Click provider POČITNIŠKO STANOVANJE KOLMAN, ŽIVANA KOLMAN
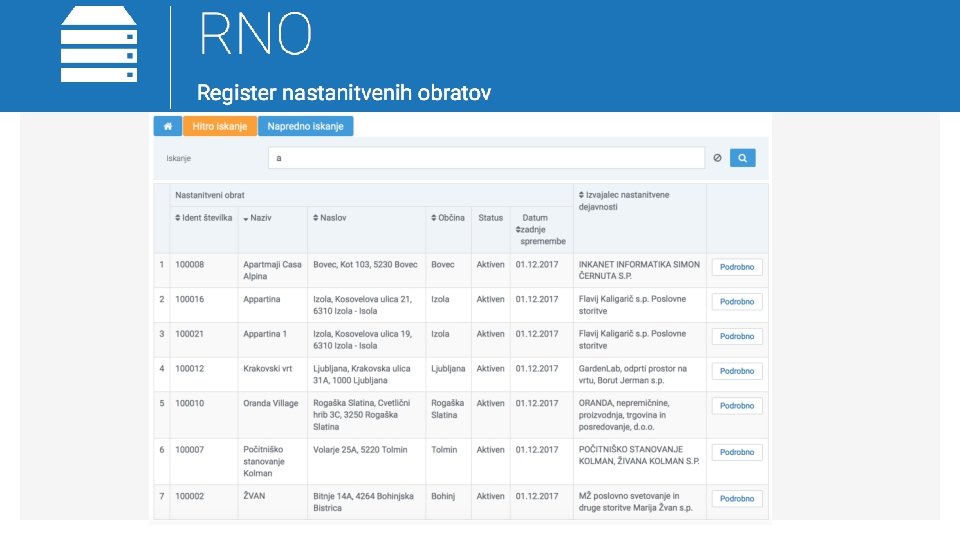960x540 pixels. click(x=639, y=456)
